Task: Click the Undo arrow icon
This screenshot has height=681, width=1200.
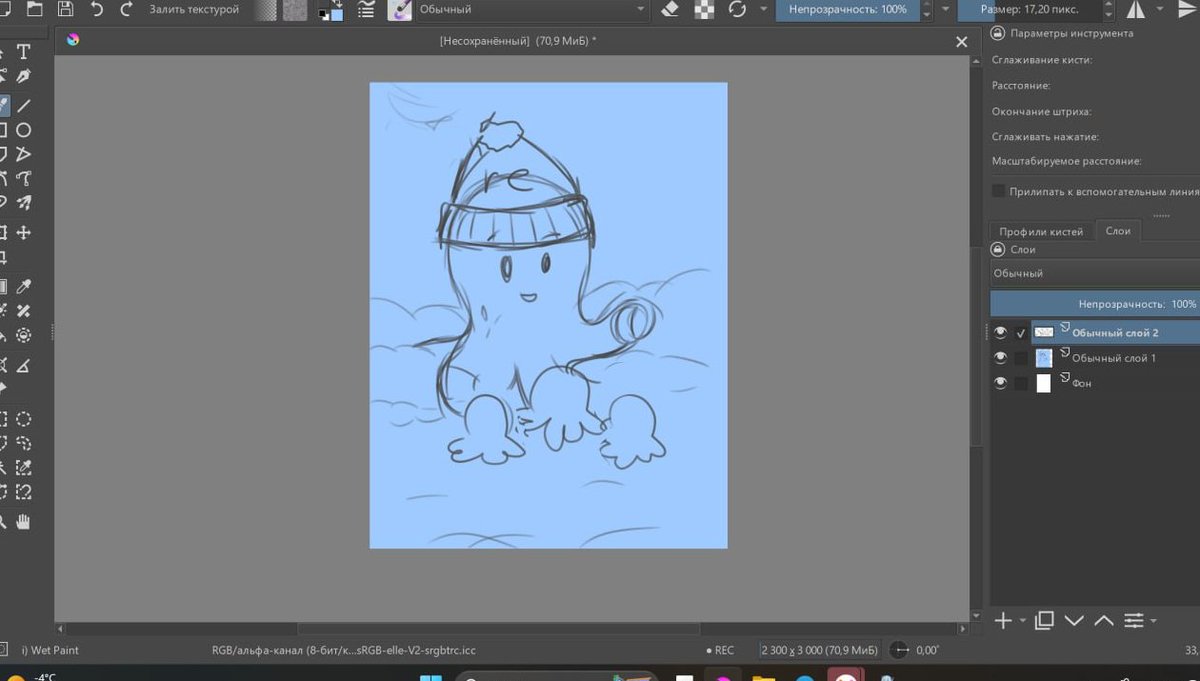Action: pyautogui.click(x=96, y=9)
